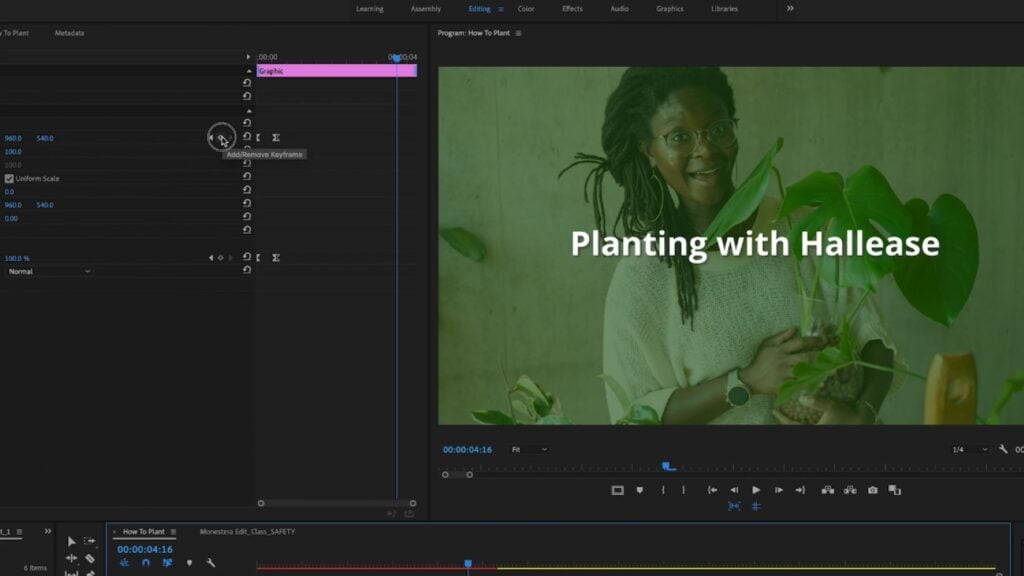Click the Export Frame camera icon

click(x=873, y=490)
